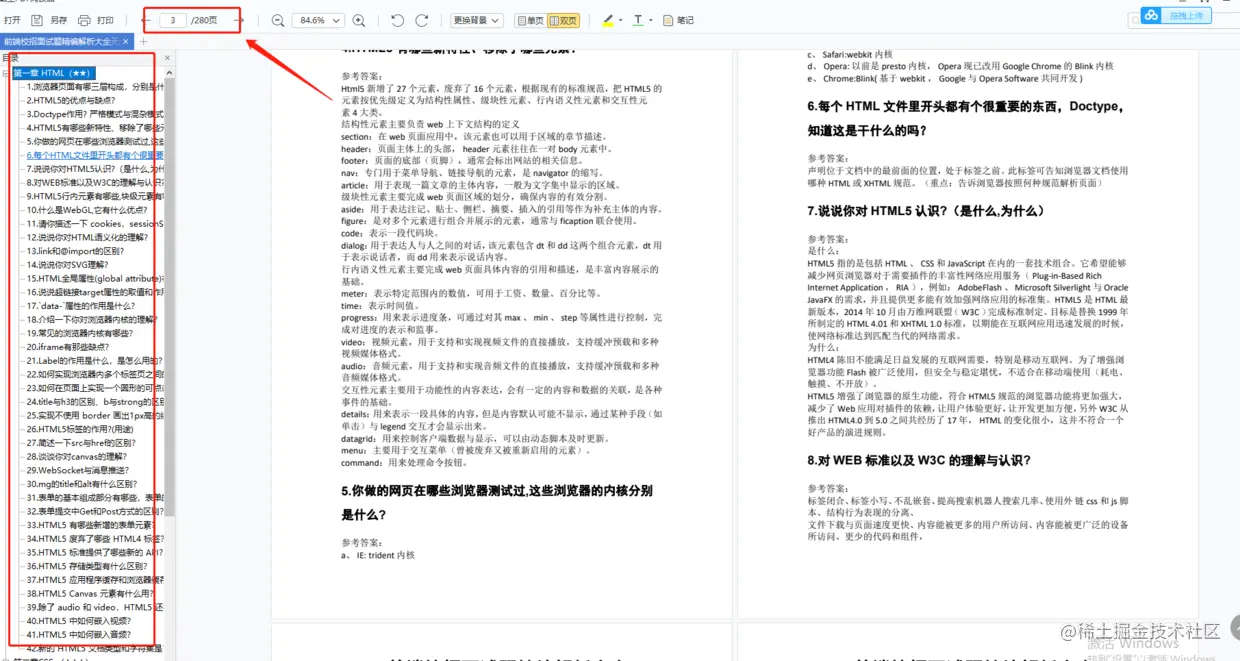1240x661 pixels.
Task: Open outline item 7.说说你对HTML5认识
Action: 95,169
